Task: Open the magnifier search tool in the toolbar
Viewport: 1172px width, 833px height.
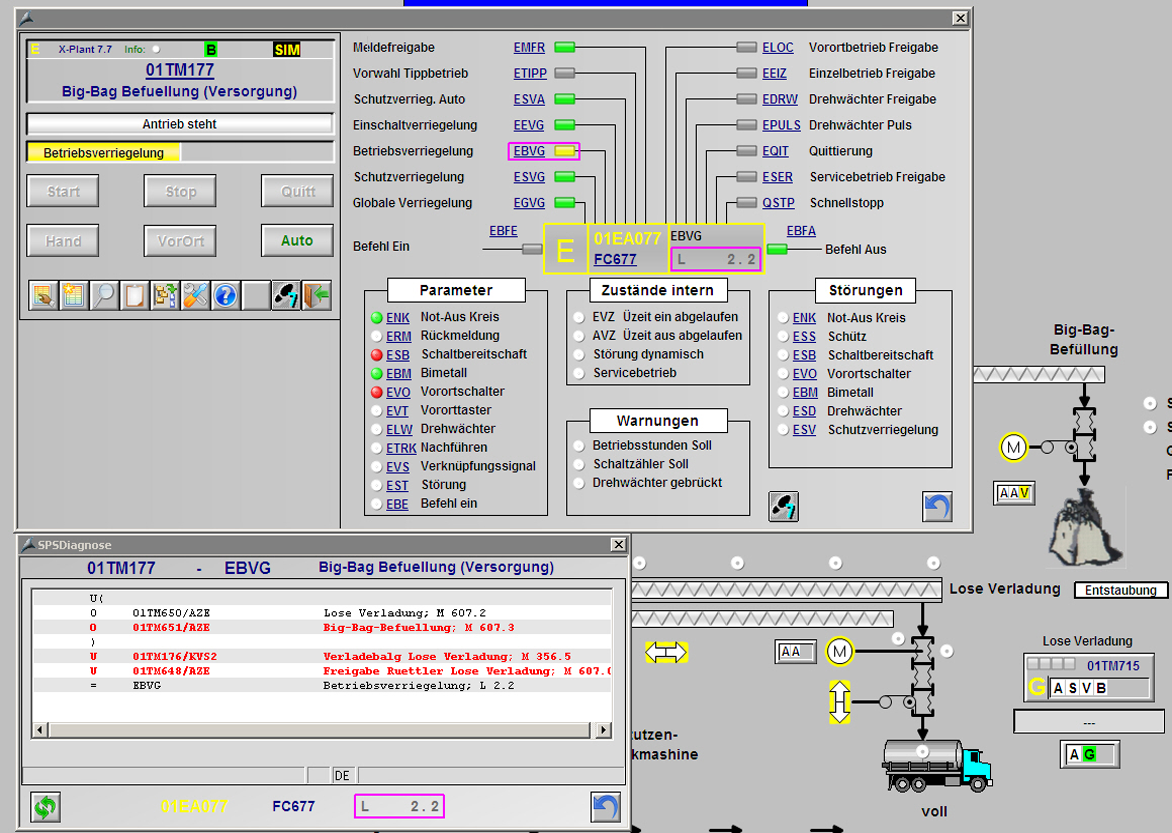Action: [104, 295]
